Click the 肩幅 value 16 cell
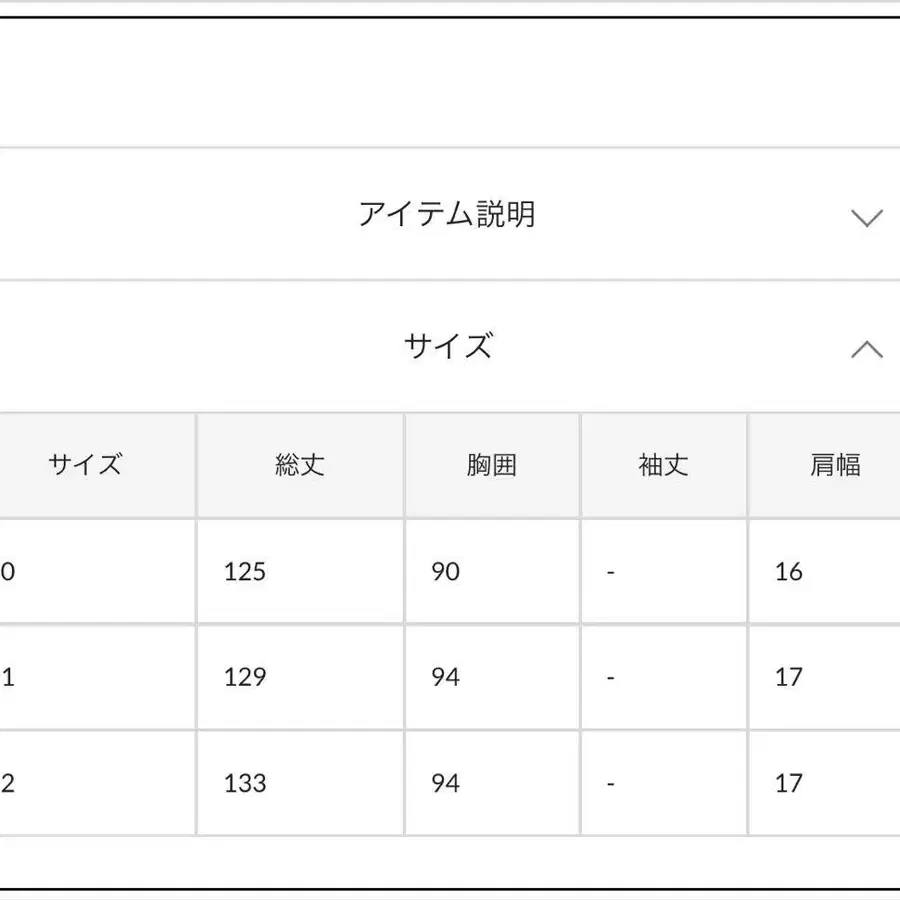Screen dimensions: 900x900 788,572
